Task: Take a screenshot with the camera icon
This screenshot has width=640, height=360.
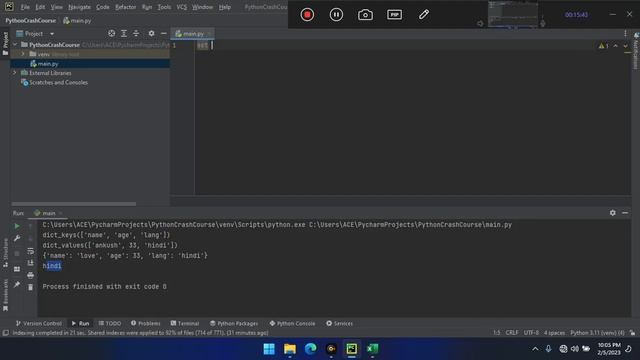Action: (x=365, y=15)
